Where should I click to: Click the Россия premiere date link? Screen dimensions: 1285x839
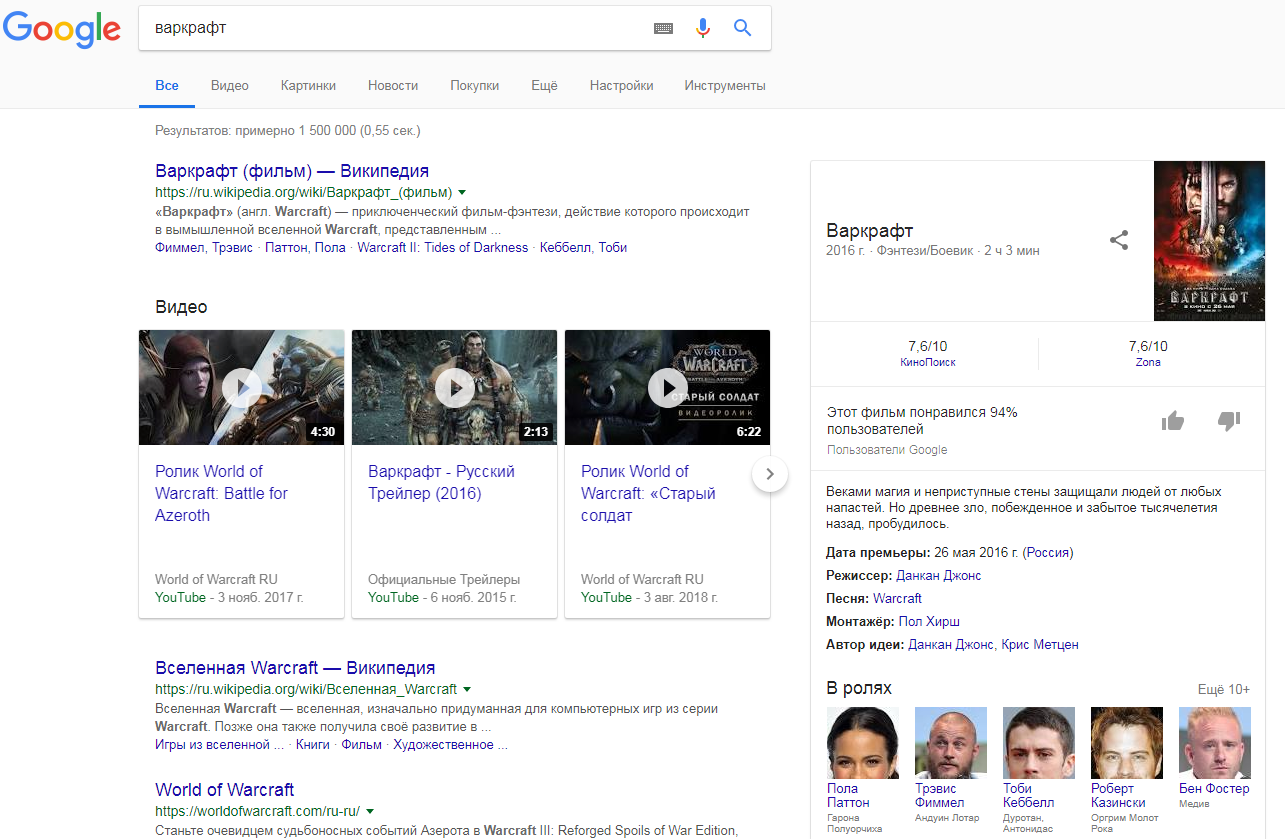coord(1048,553)
